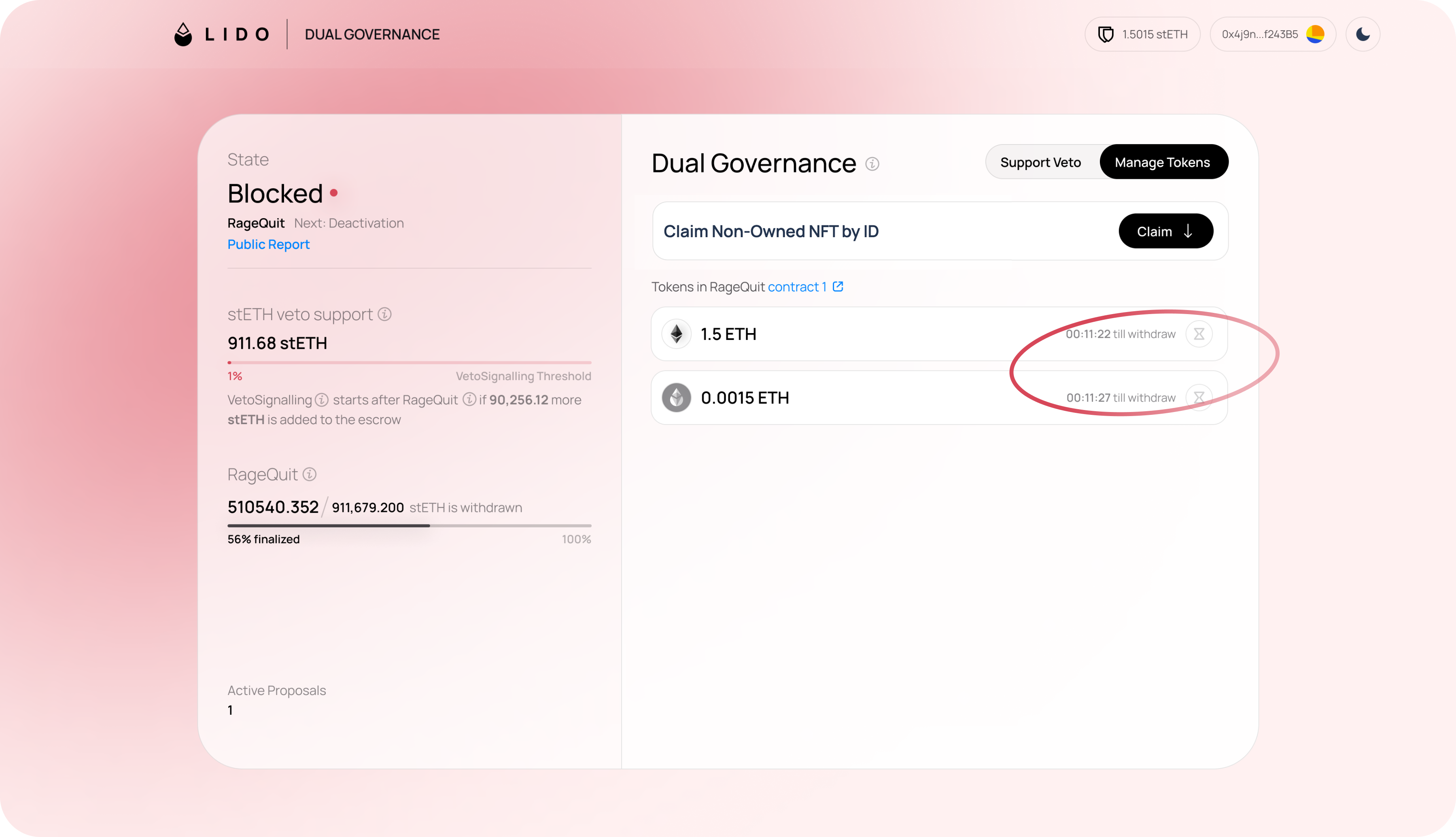Click the RageQuit finalized progress bar
Screen dimensions: 1456x837
click(x=409, y=525)
